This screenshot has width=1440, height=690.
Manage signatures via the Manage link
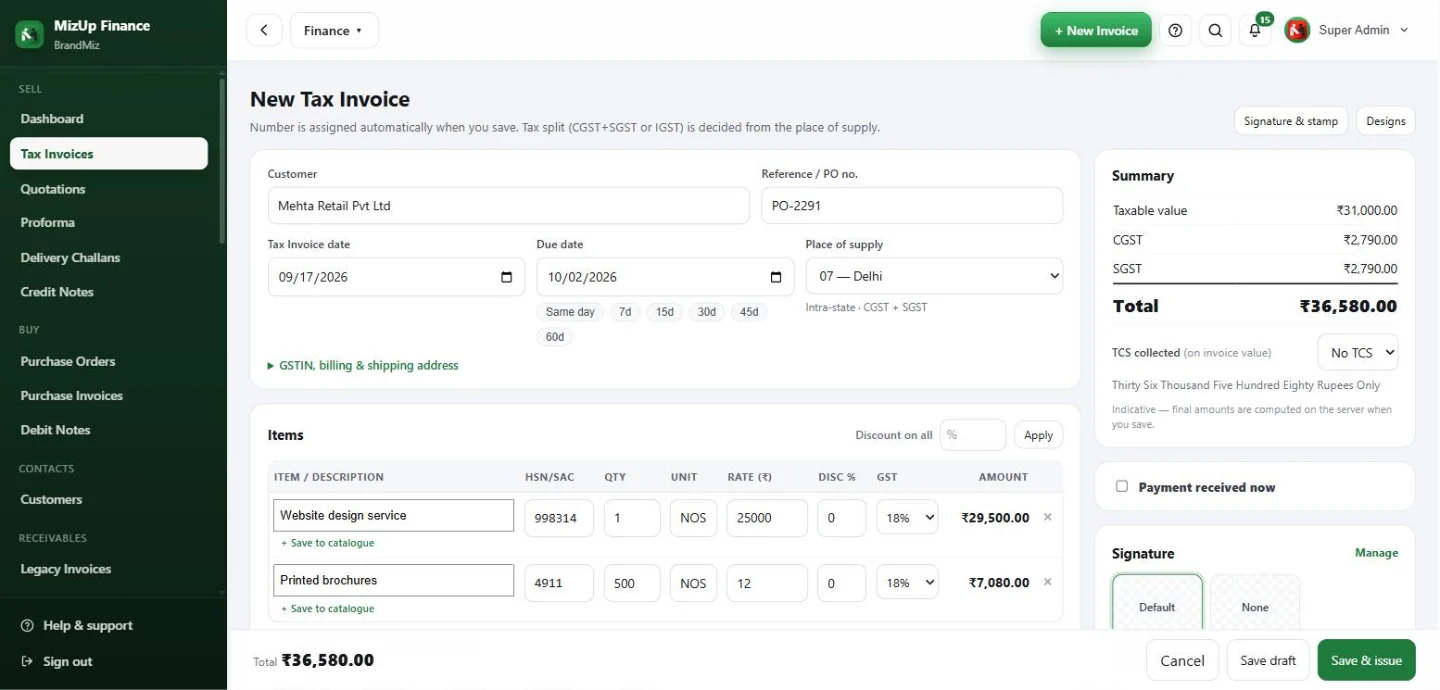[1376, 553]
